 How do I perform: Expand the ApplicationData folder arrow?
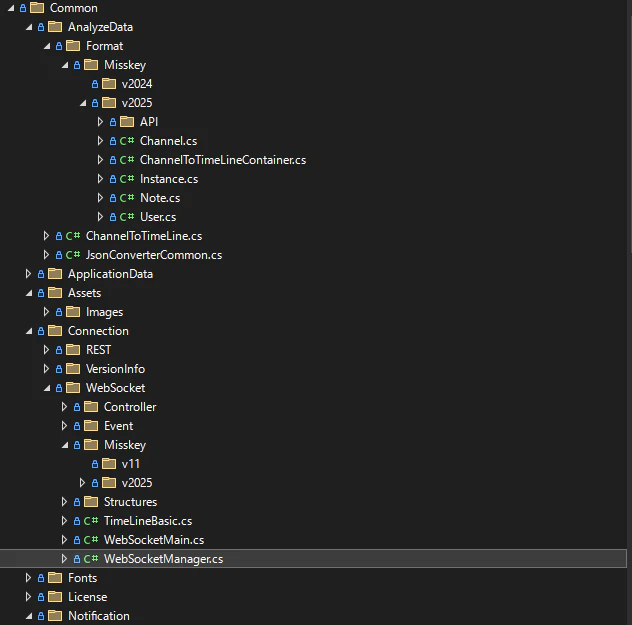click(x=28, y=274)
